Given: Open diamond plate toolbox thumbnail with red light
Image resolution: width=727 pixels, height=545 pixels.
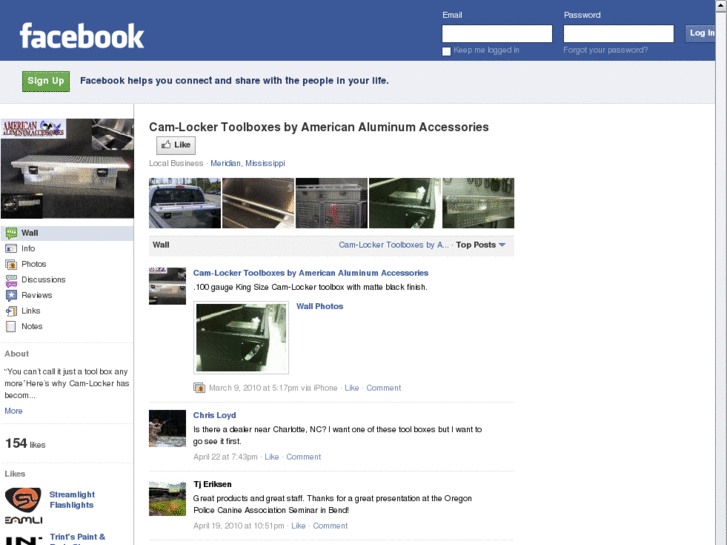Looking at the screenshot, I should [x=332, y=203].
